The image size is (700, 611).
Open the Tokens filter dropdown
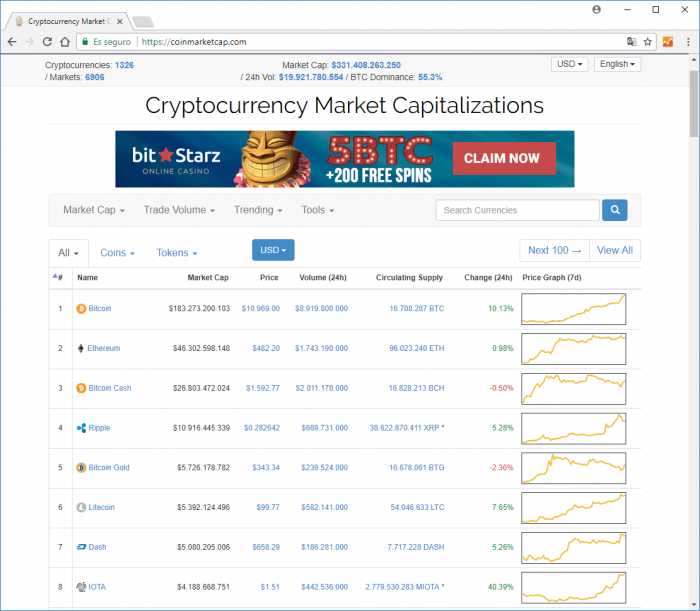pos(177,253)
